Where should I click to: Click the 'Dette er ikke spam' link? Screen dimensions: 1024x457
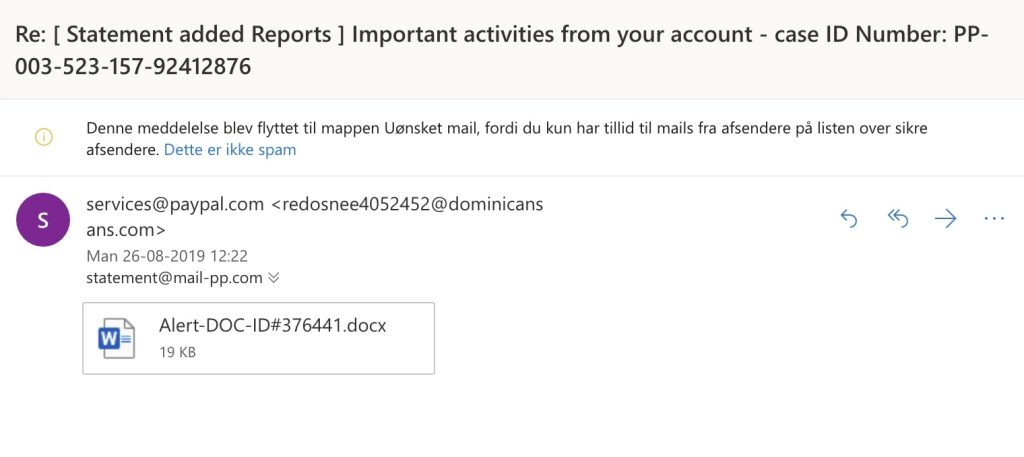click(x=230, y=150)
